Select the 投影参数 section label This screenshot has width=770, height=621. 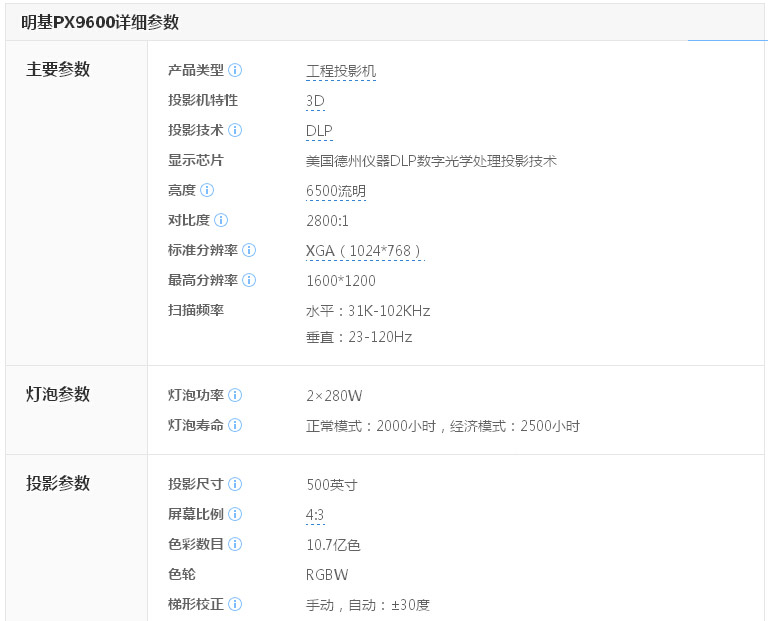click(58, 483)
